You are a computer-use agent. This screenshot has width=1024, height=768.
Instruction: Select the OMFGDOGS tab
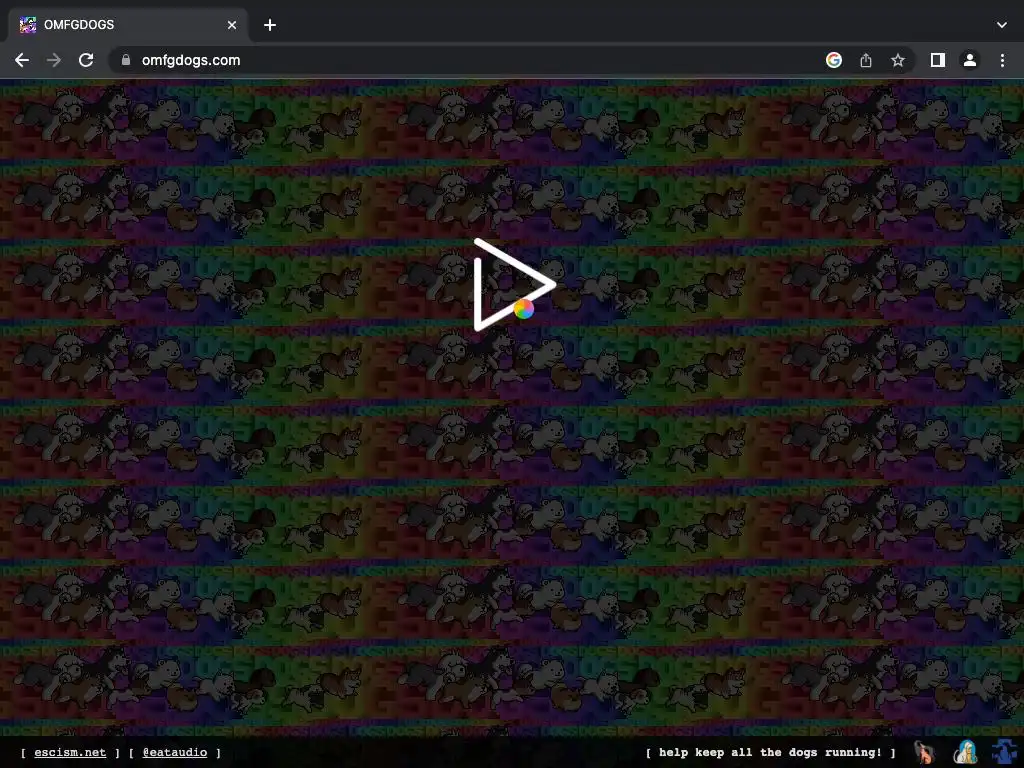tap(129, 25)
